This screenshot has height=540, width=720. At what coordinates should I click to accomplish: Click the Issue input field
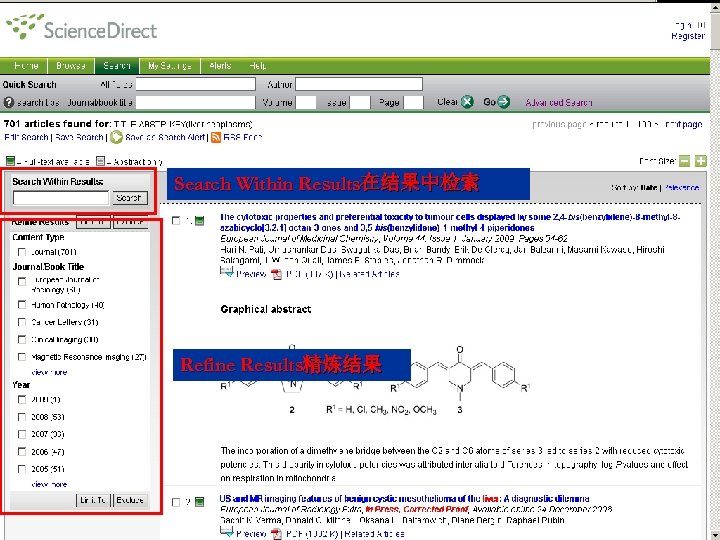point(360,102)
